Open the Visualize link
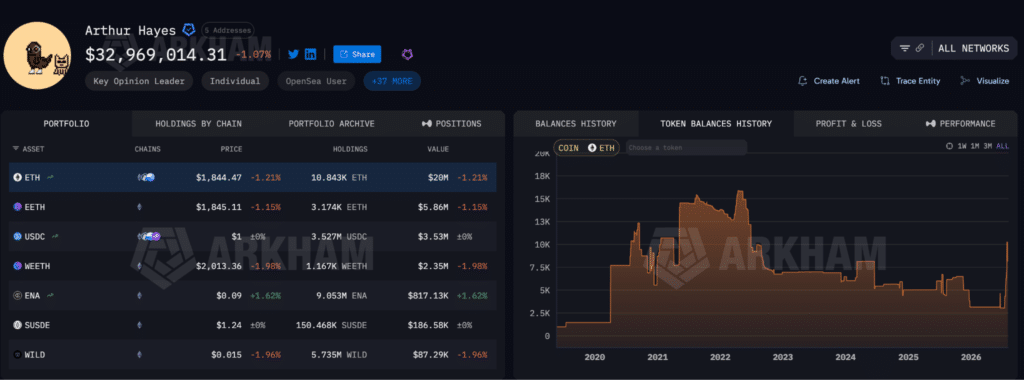The height and width of the screenshot is (380, 1024). pos(993,81)
